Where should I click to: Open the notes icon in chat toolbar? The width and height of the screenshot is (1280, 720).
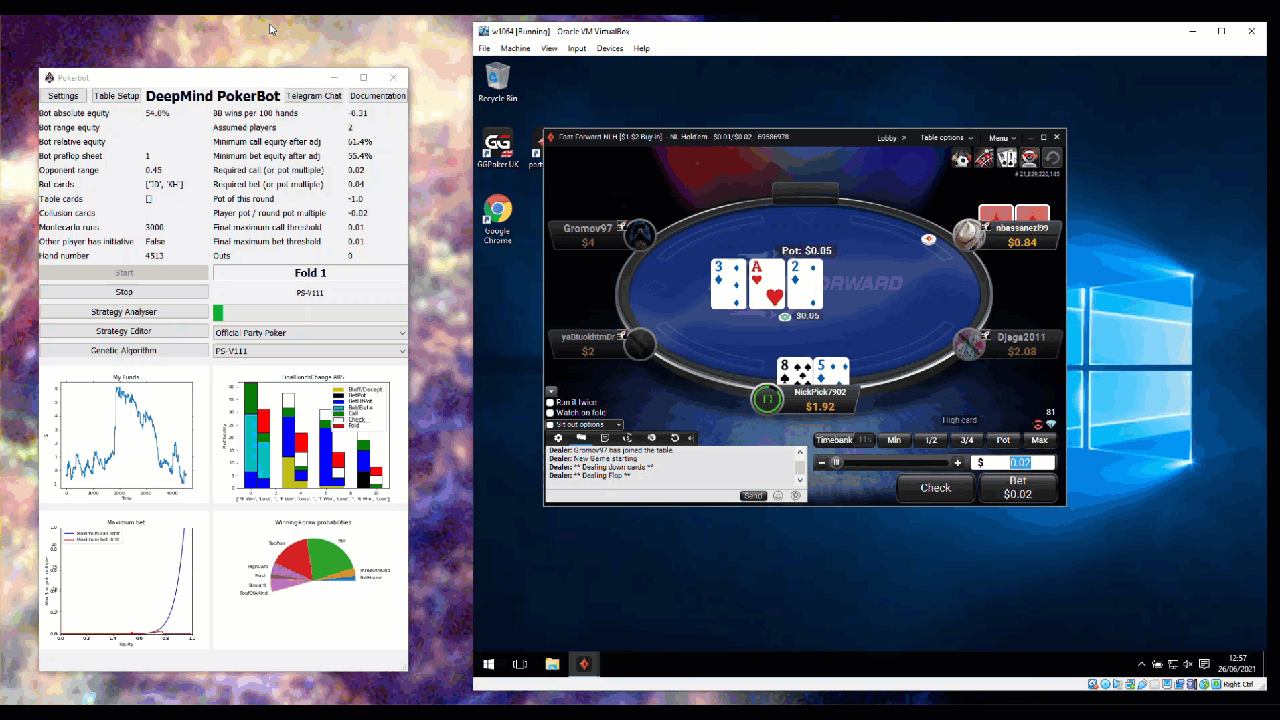(605, 438)
